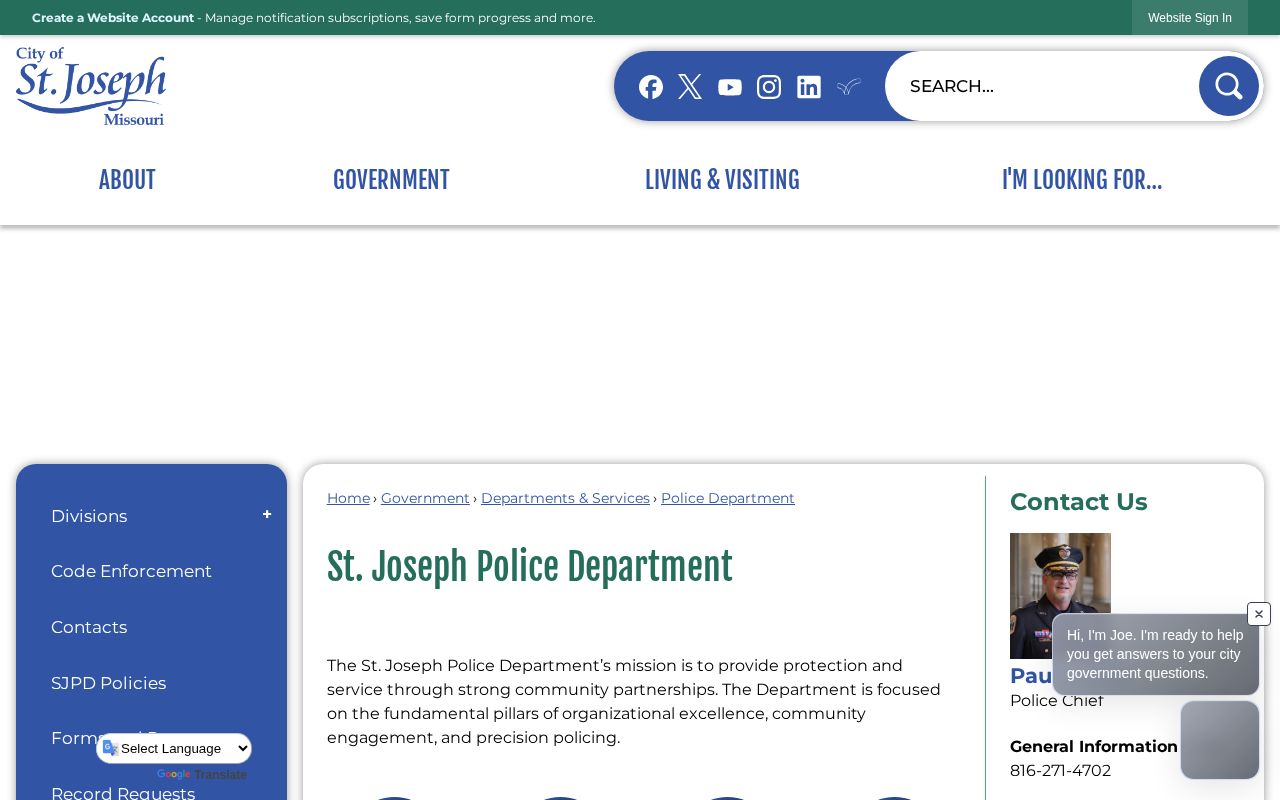Click the magnifying glass search button
The image size is (1280, 800).
pos(1229,86)
